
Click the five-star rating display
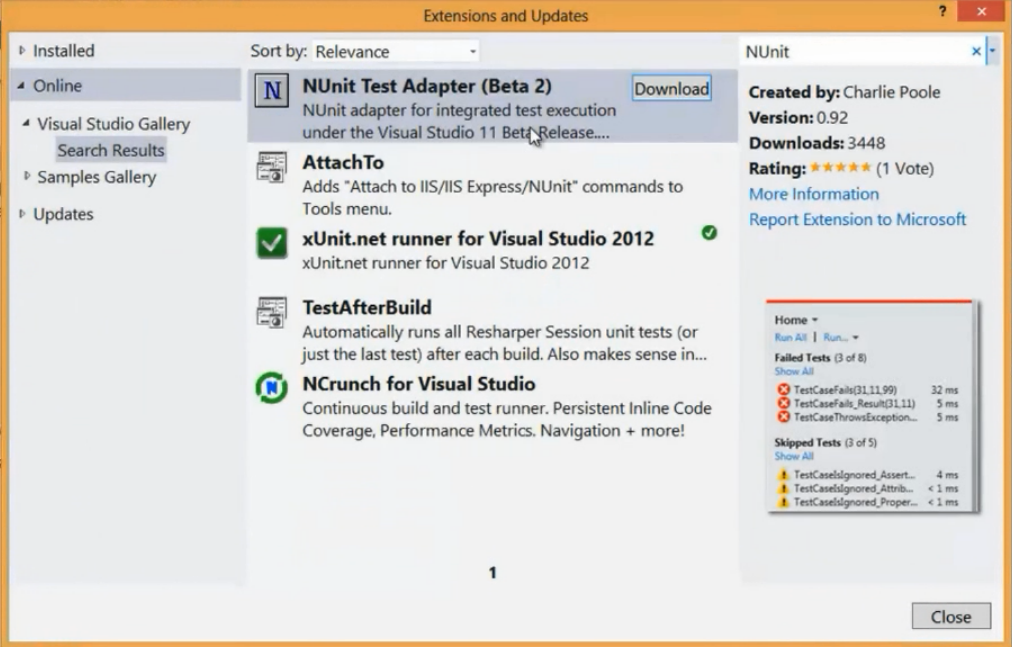840,168
